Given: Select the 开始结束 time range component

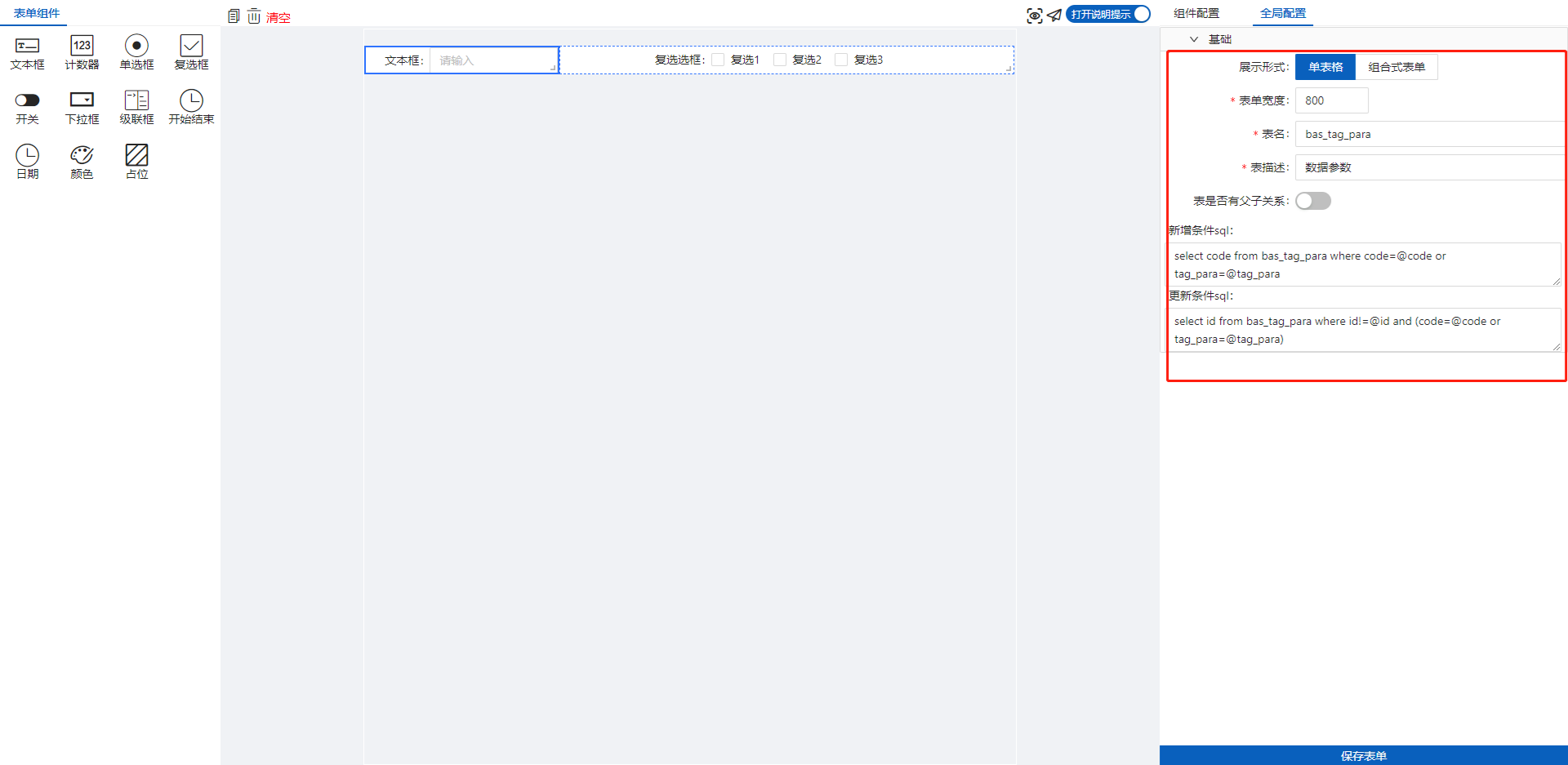Looking at the screenshot, I should tap(191, 107).
